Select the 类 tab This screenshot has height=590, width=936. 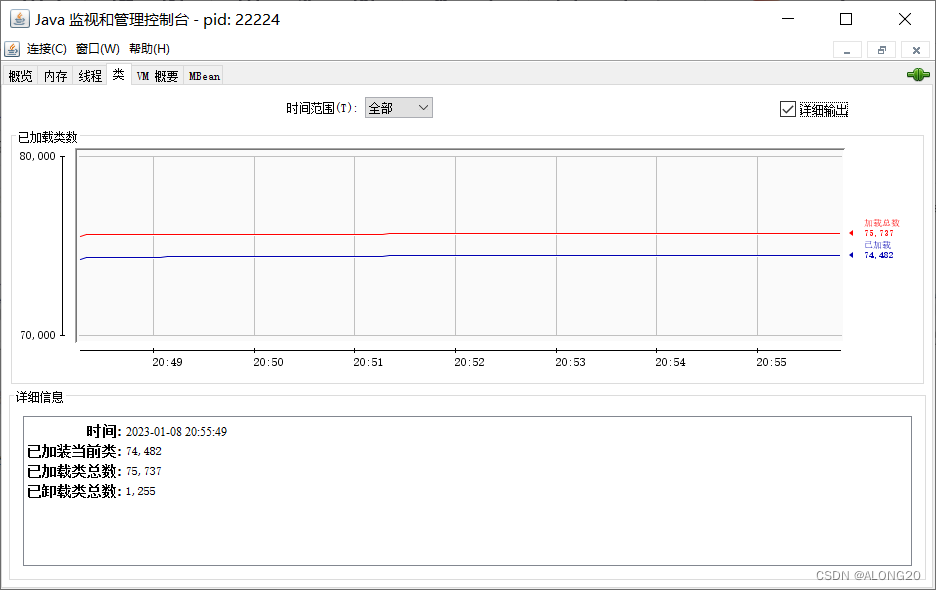(119, 74)
